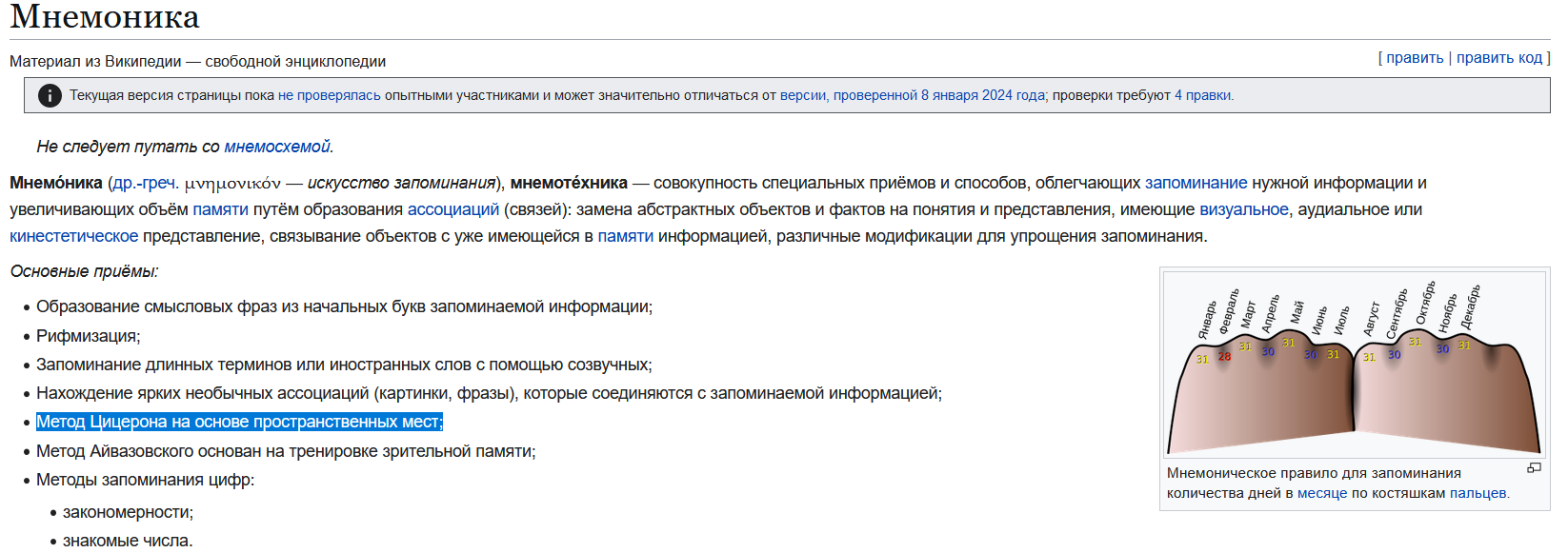The image size is (1568, 553).
Task: Open the 'месяце' link in caption
Action: pos(1322,493)
